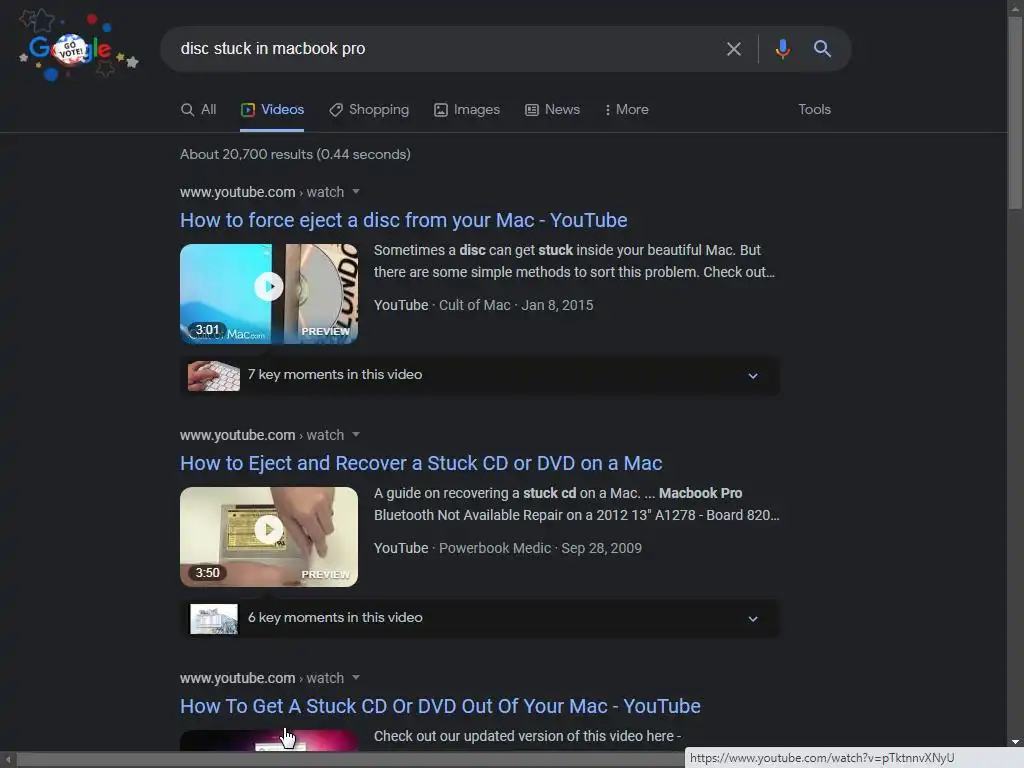
Task: Open search Tools
Action: 814,110
